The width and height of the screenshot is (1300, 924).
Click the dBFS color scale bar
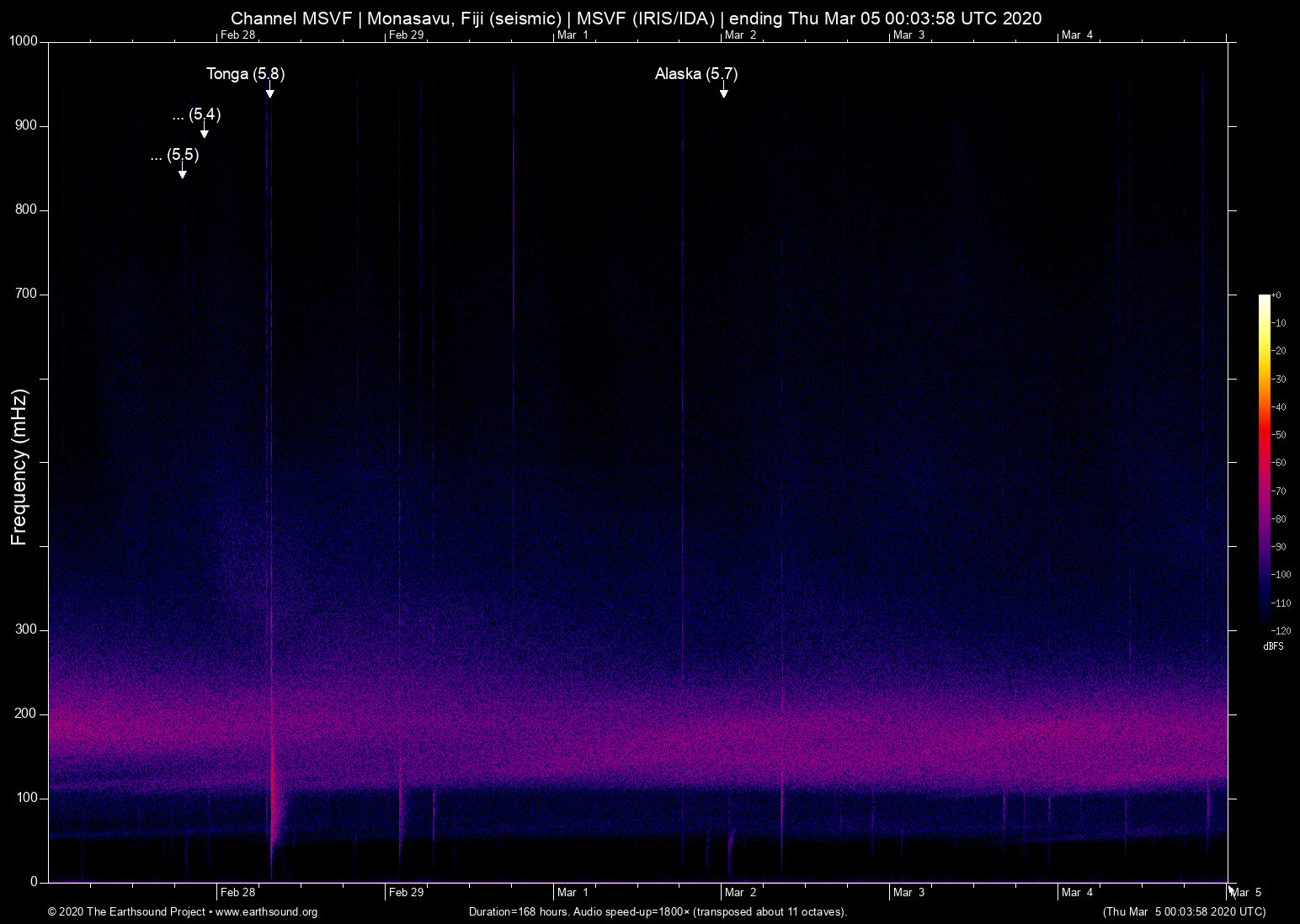1264,461
